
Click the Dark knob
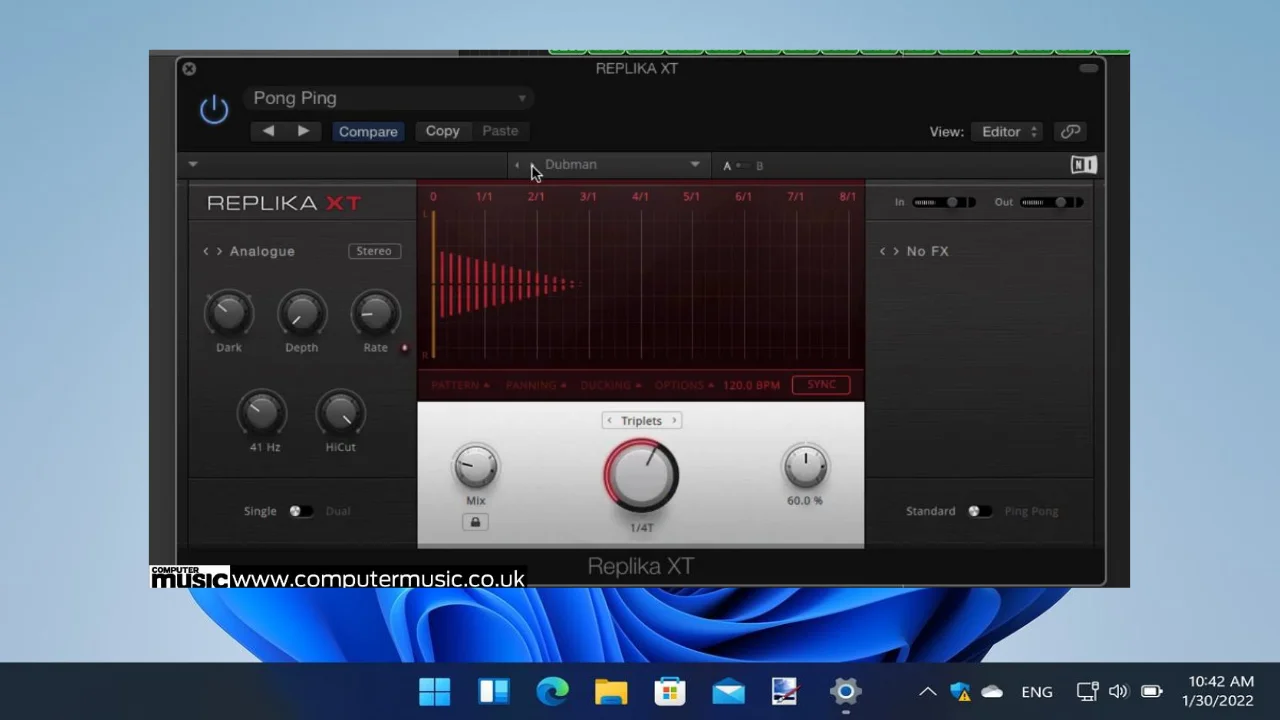228,313
